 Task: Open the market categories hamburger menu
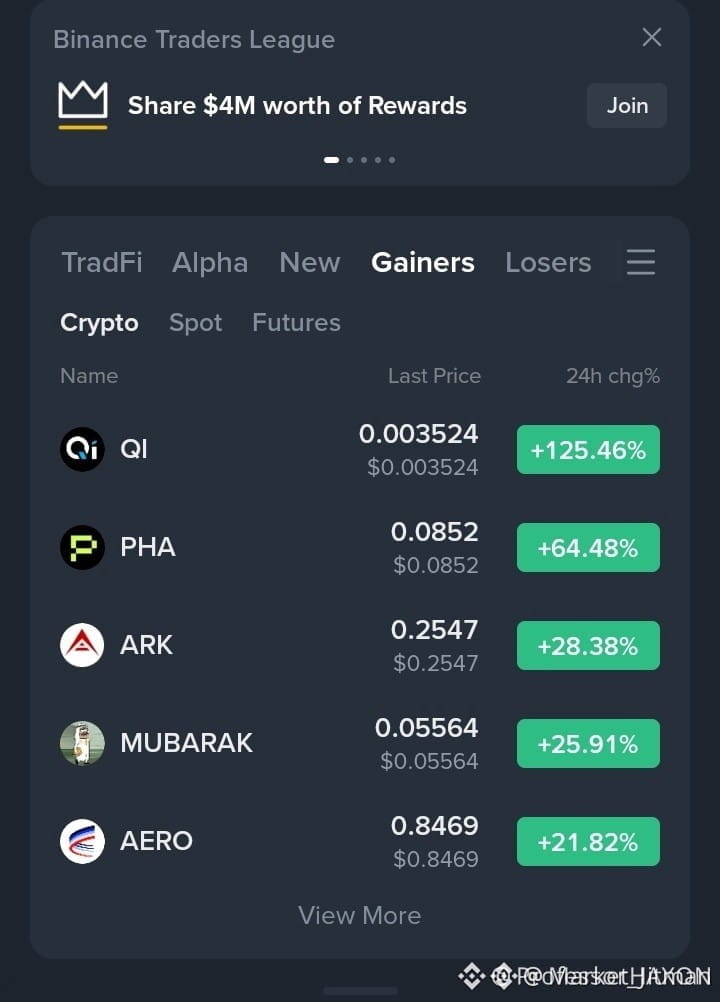click(x=641, y=263)
